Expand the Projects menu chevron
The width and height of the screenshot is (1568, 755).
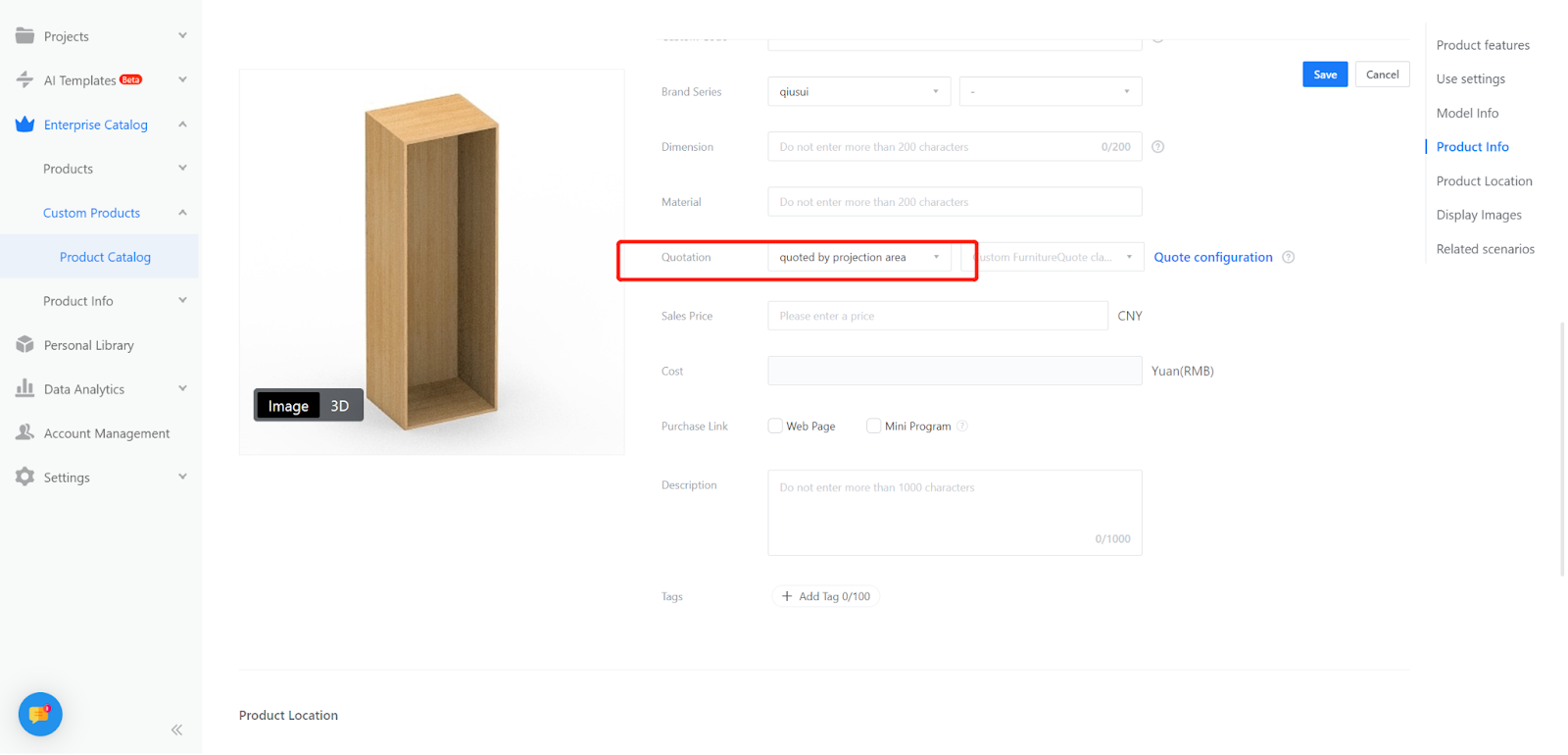click(x=182, y=35)
